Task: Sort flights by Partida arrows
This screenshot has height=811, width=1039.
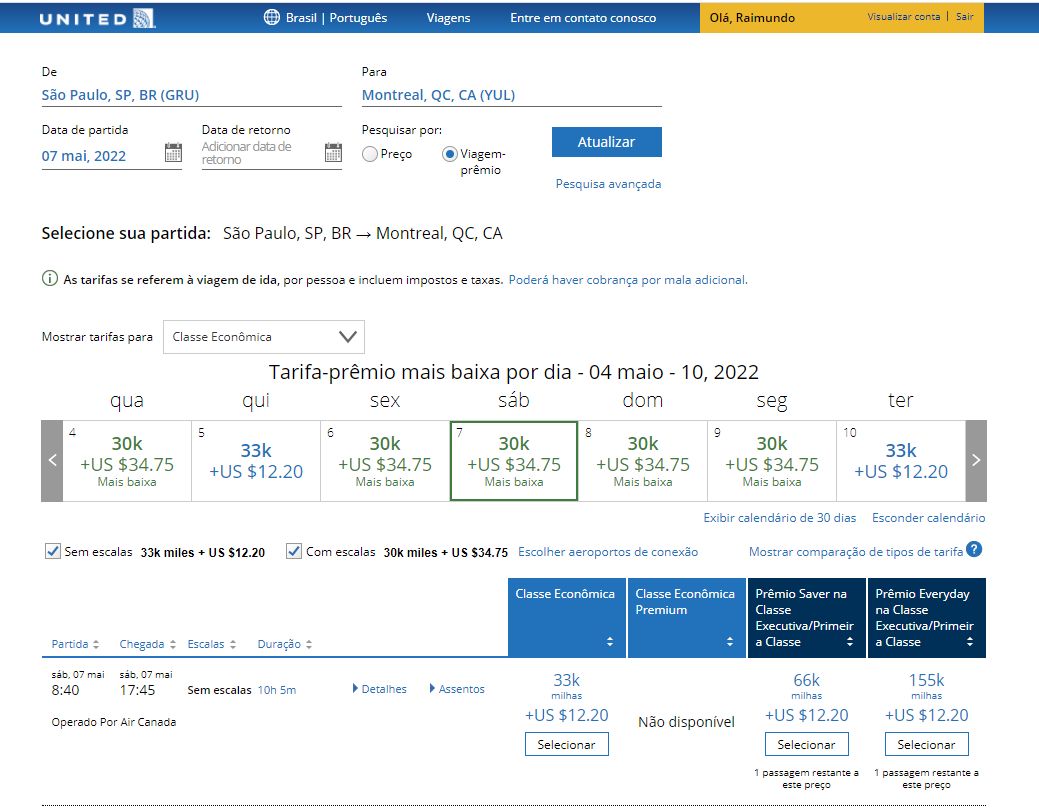Action: 96,644
